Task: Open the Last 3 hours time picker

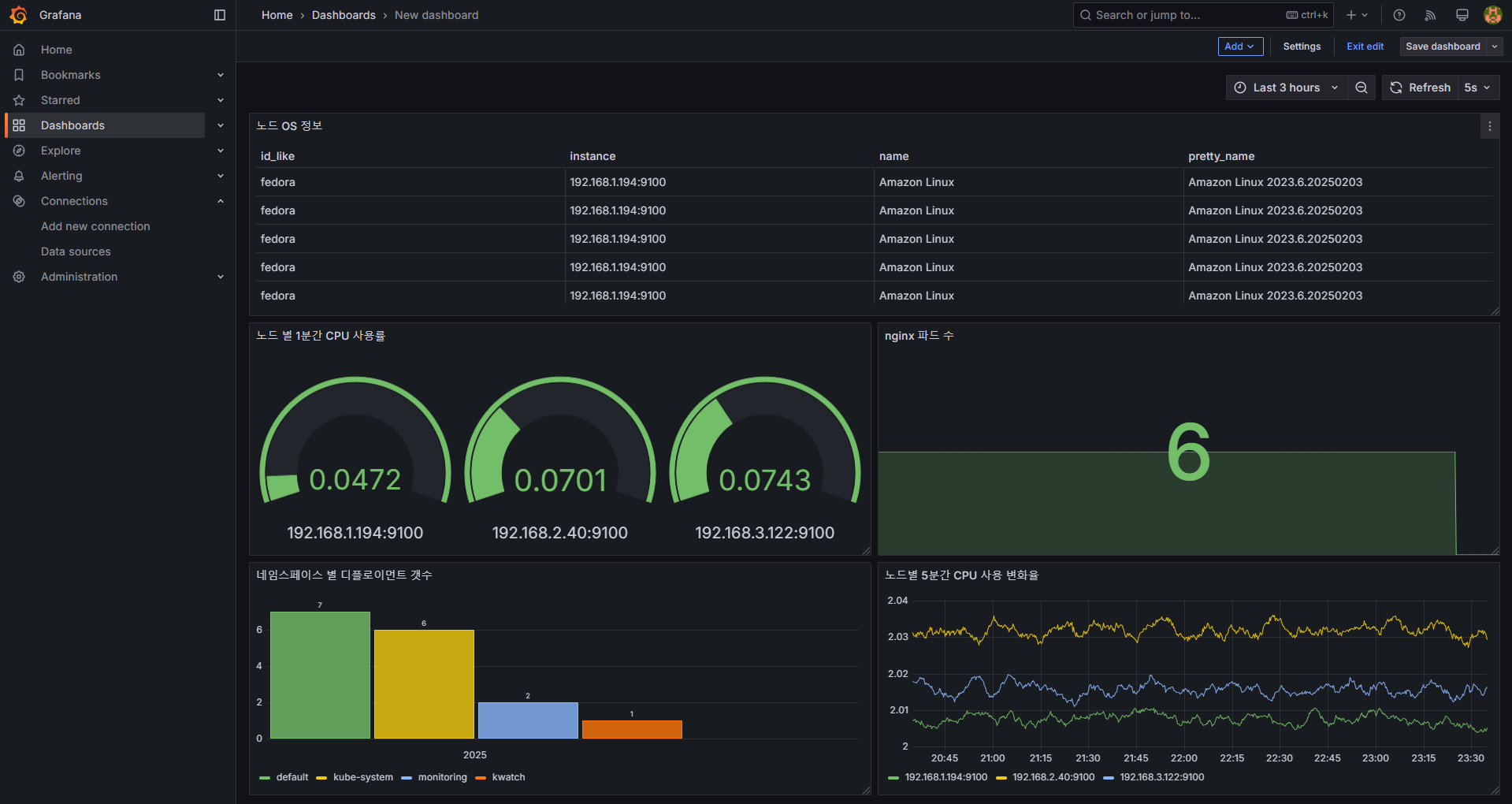Action: click(1286, 87)
